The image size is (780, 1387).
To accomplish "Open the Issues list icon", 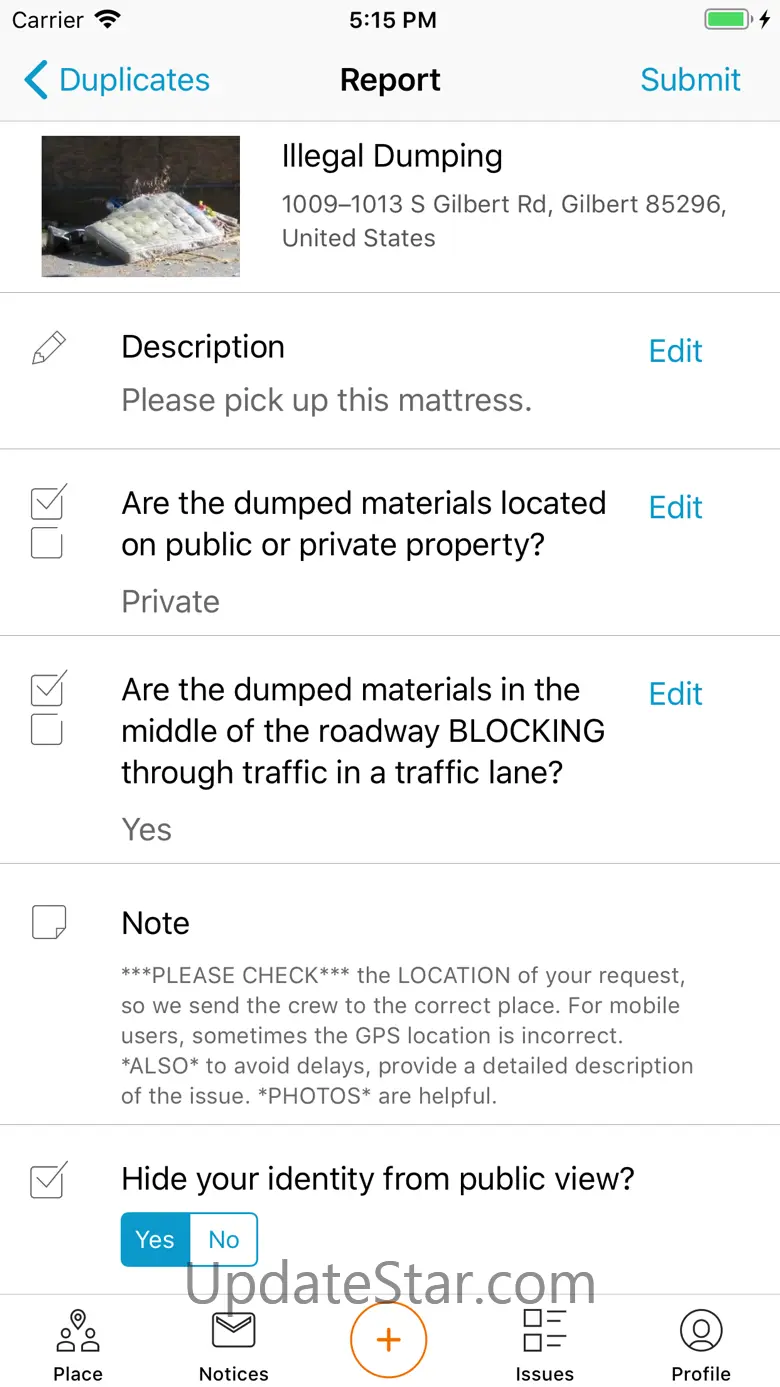I will 545,1330.
